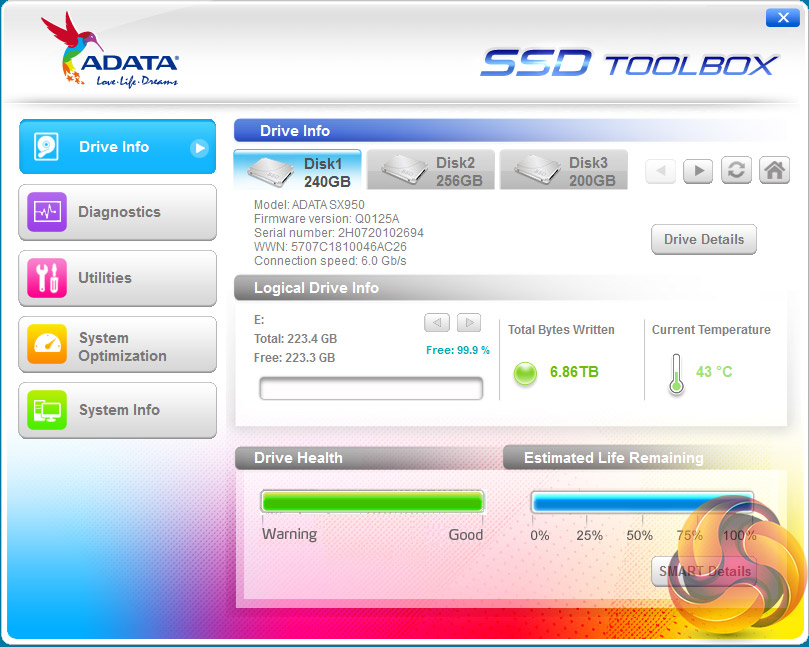
Task: Show previous logical drive
Action: point(437,322)
